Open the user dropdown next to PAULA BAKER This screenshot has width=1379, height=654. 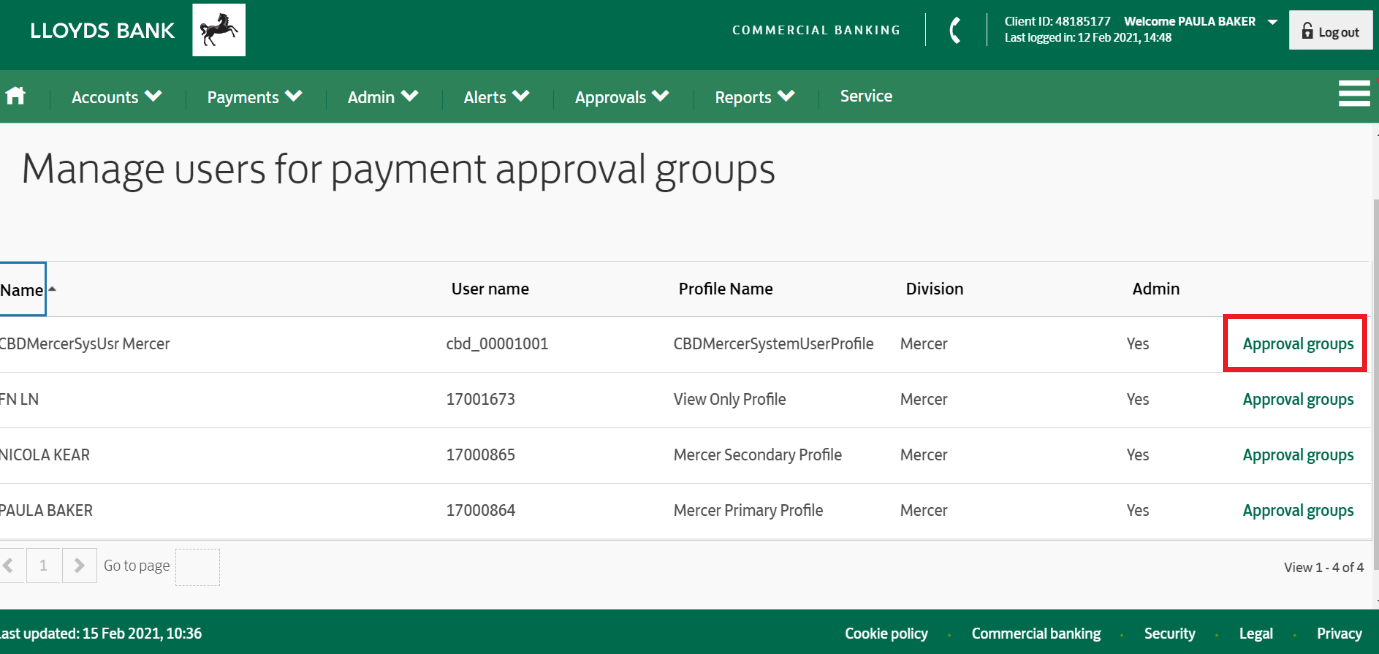click(x=1272, y=22)
